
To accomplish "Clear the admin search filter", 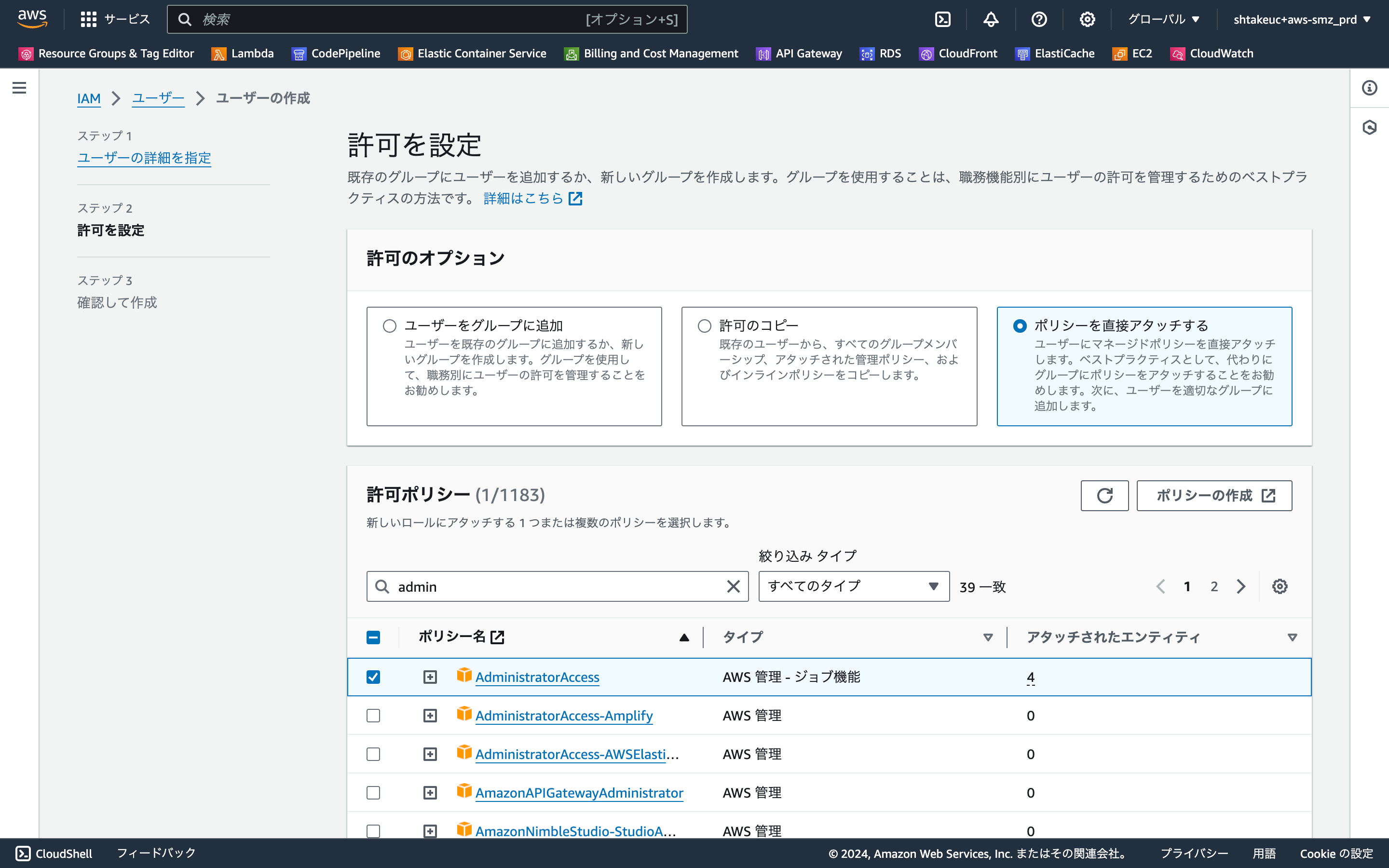I will (x=733, y=586).
